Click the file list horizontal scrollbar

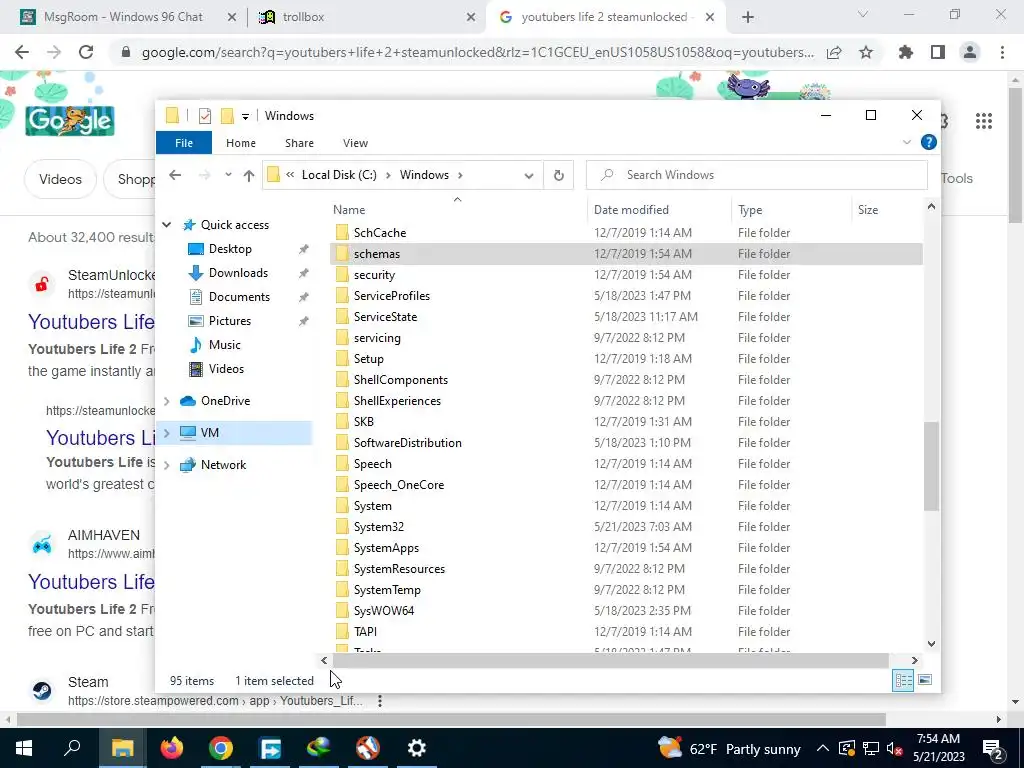click(x=610, y=661)
